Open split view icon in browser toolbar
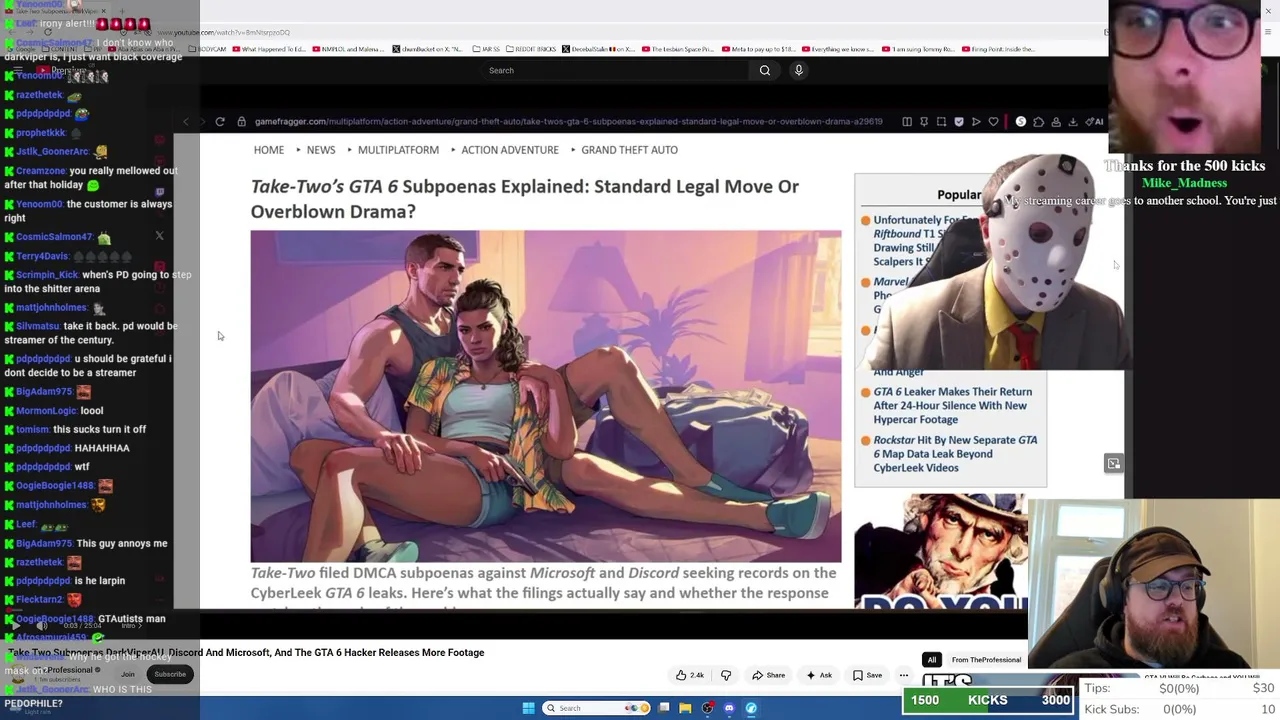This screenshot has height=720, width=1280. [907, 122]
